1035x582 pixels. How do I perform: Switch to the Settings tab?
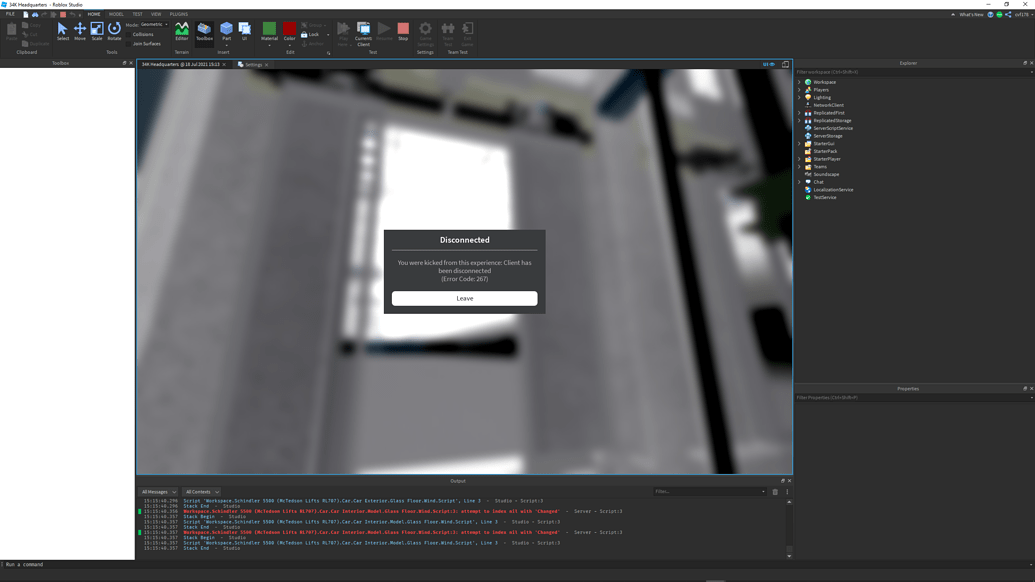point(253,64)
